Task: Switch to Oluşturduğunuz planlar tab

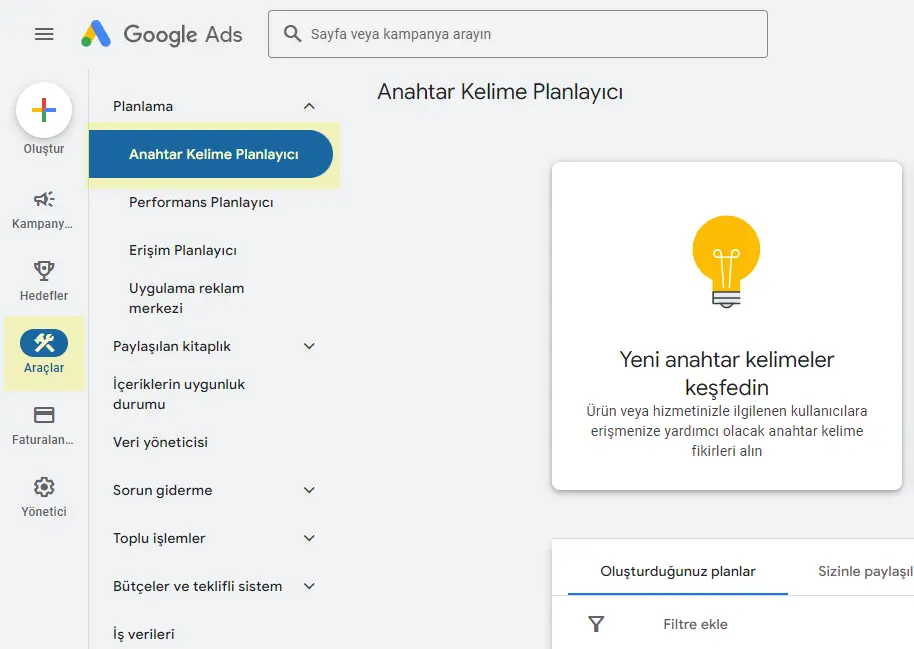Action: [677, 571]
